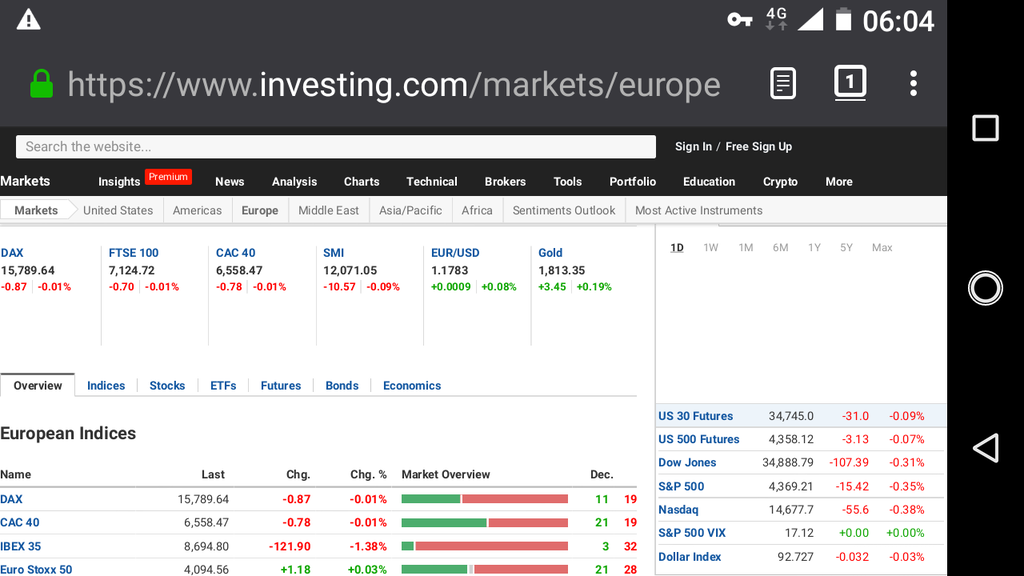The image size is (1024, 576).
Task: Select the Max chart range
Action: click(882, 248)
